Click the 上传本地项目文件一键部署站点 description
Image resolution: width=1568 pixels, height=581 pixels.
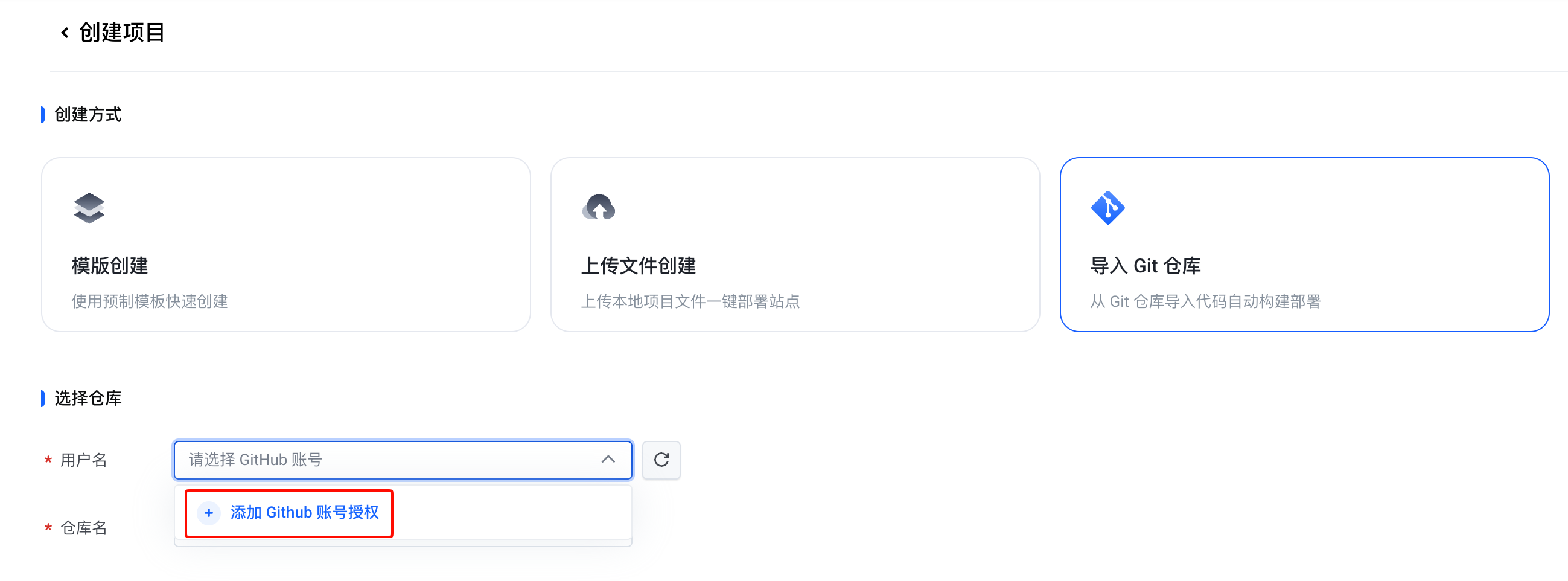[690, 301]
